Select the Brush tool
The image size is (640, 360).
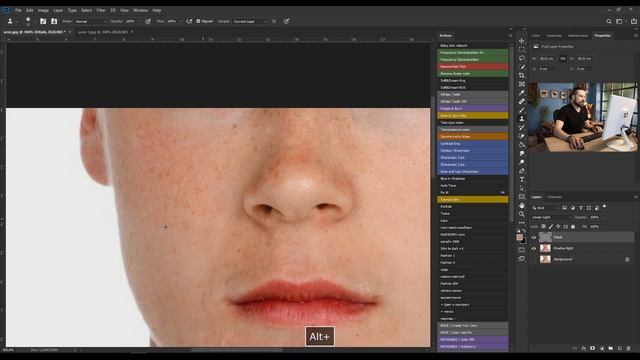(x=522, y=110)
